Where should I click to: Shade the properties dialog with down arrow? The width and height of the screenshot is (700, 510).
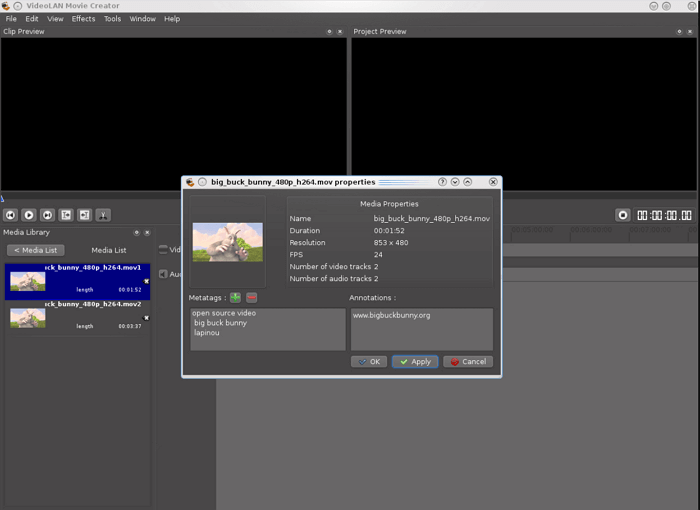tap(455, 182)
